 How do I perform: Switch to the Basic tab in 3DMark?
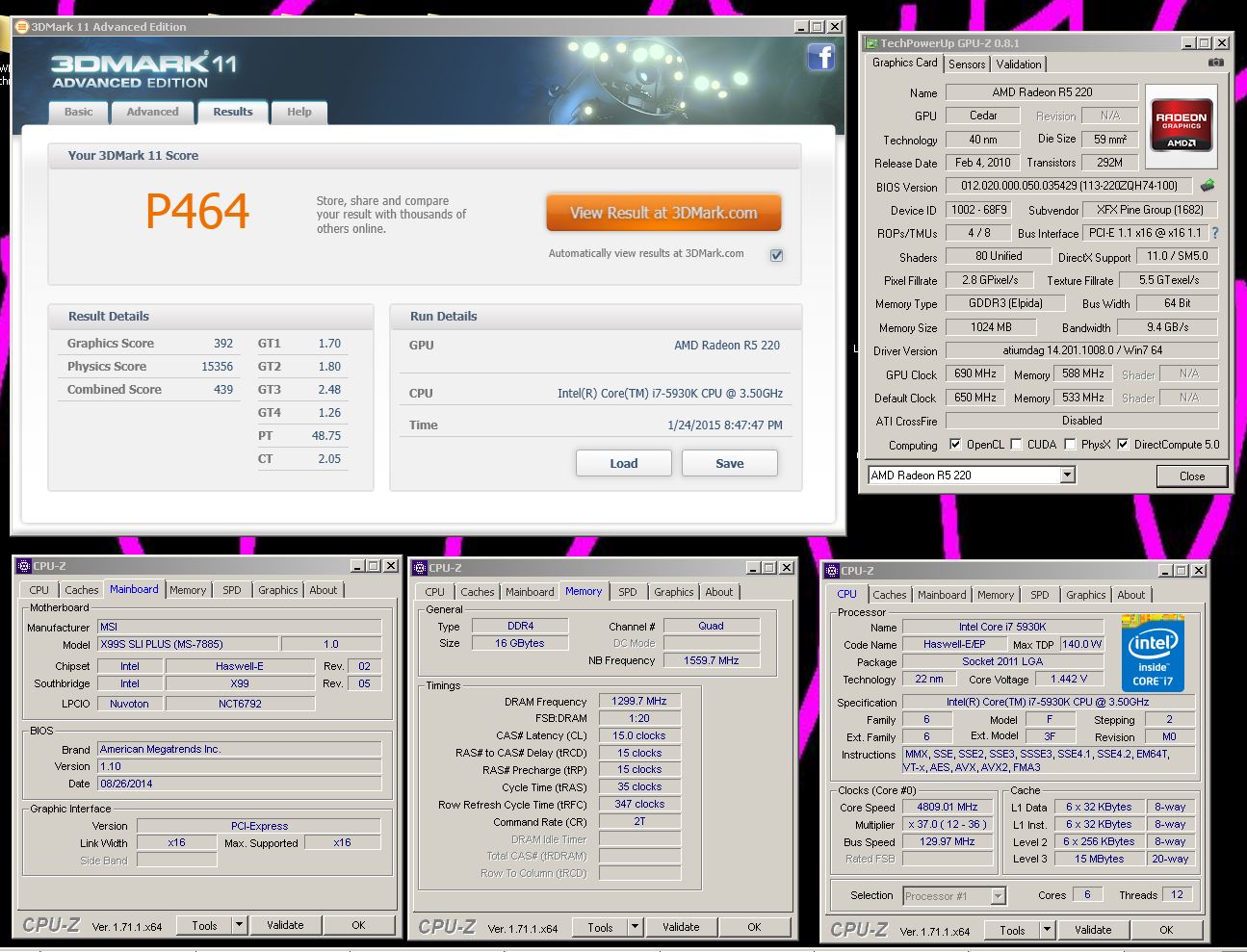click(x=79, y=112)
